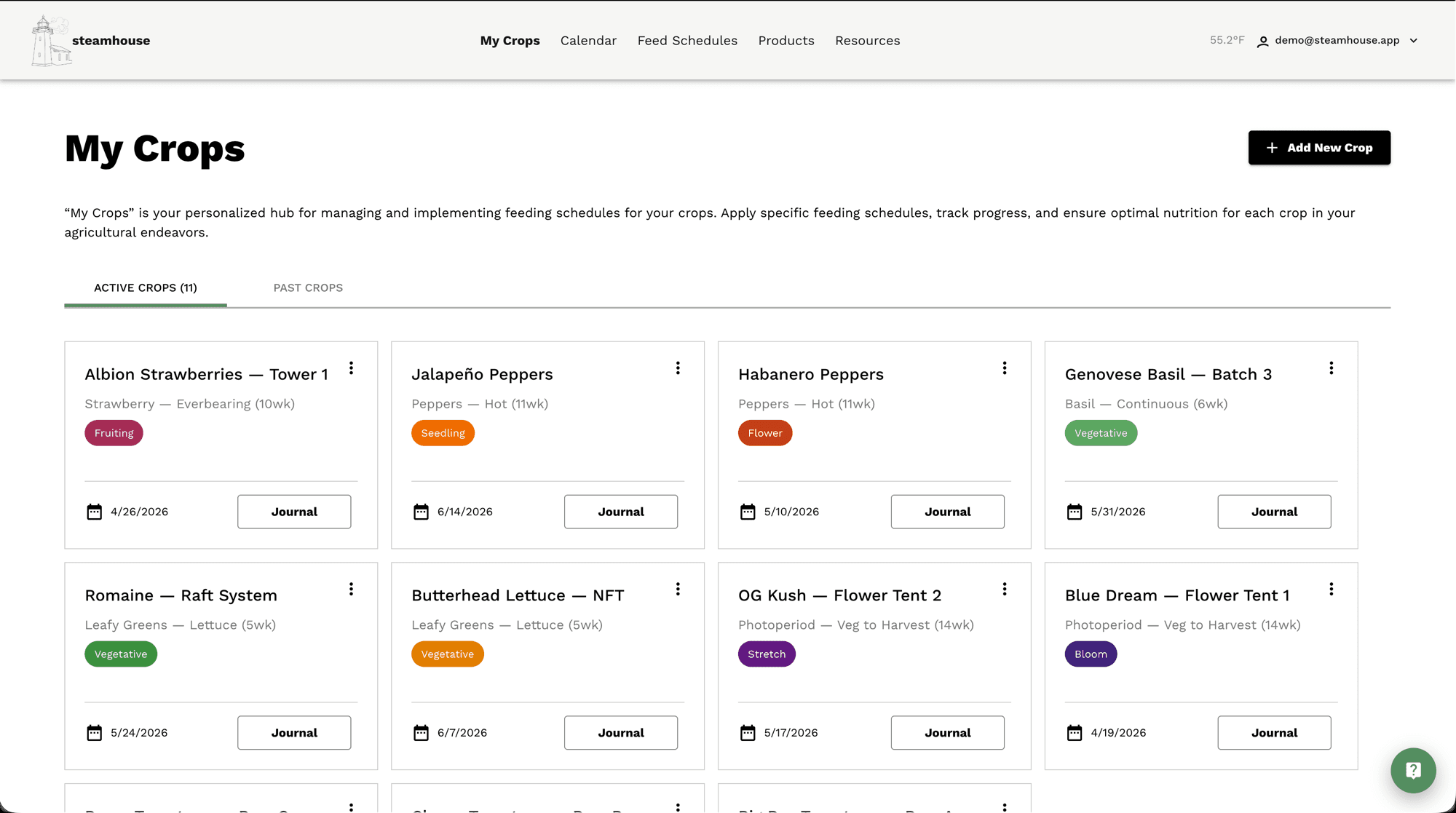Open Journal for Albion Strawberries

[294, 512]
